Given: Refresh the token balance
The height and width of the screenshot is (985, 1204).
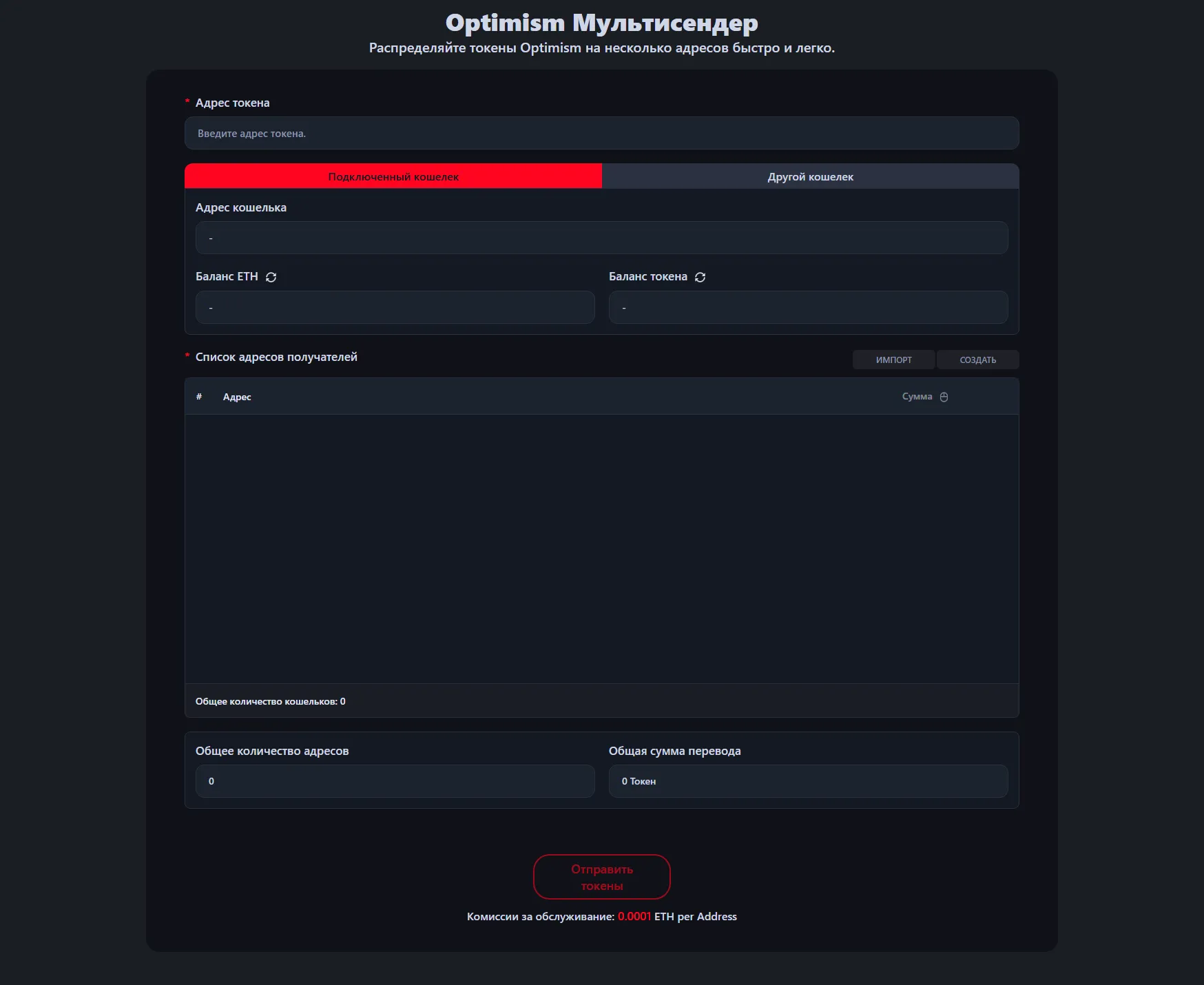Looking at the screenshot, I should pos(700,277).
